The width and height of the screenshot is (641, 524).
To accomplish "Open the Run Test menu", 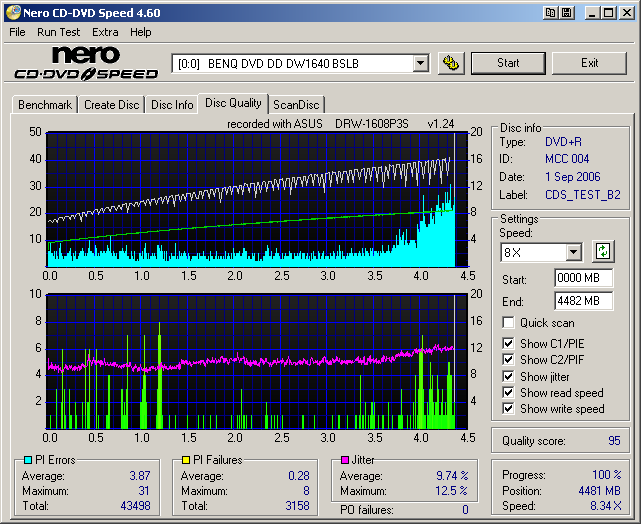I will pos(59,32).
